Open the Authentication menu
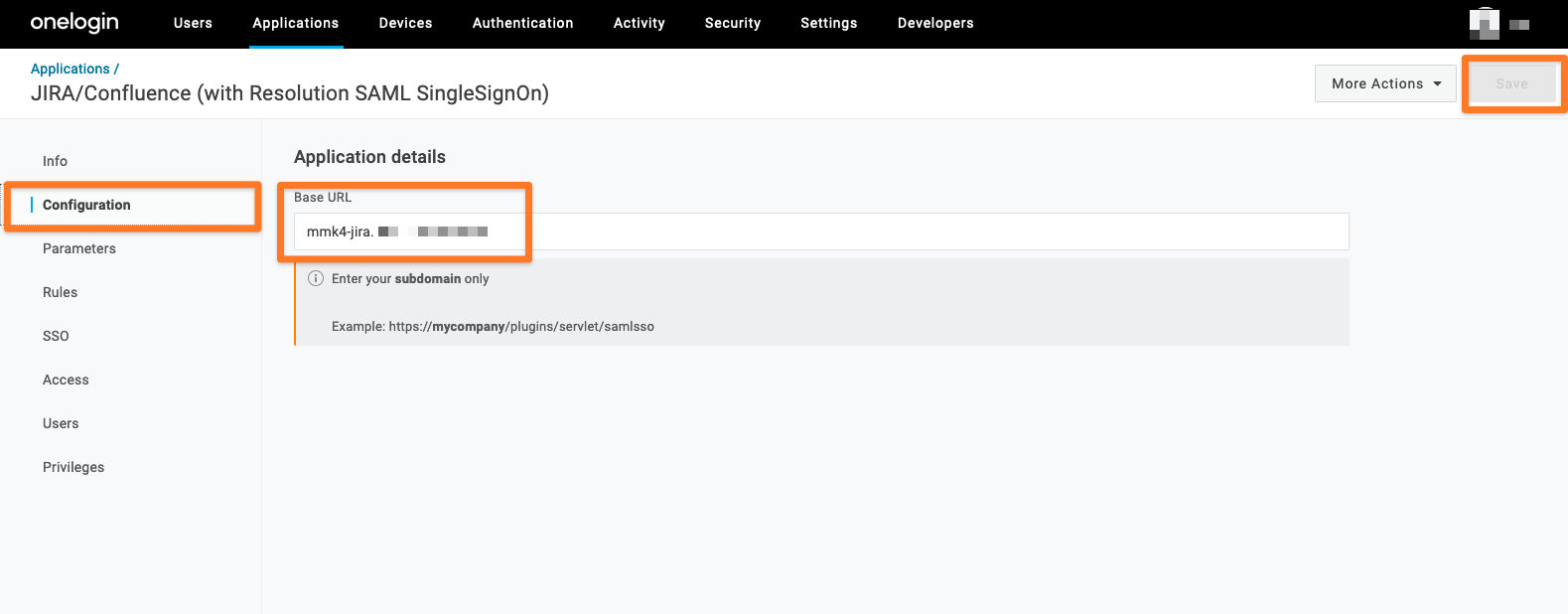 click(523, 23)
